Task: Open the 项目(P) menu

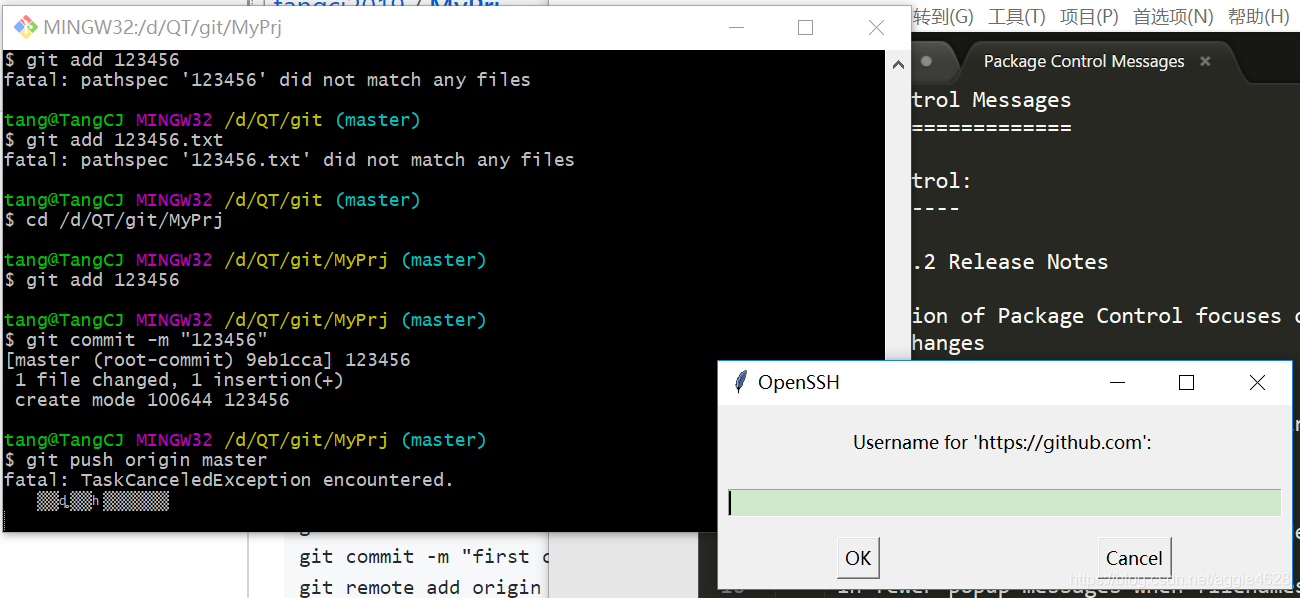Action: [x=1089, y=16]
